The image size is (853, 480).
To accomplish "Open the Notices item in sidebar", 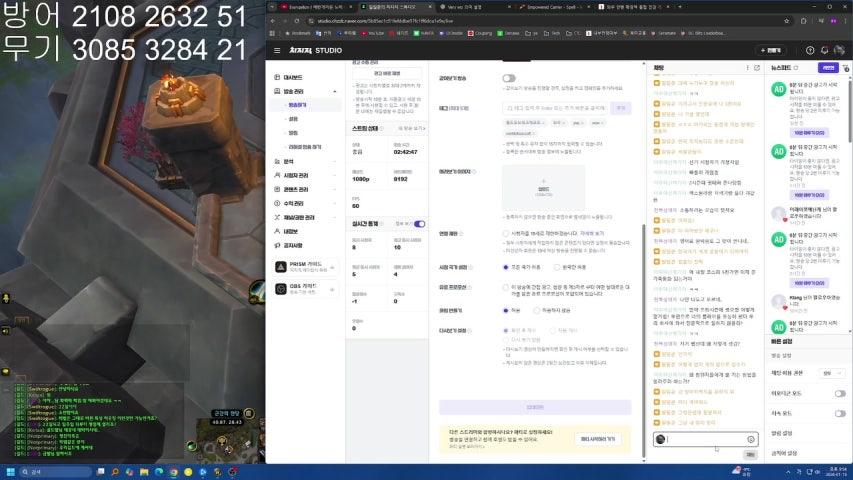I will 293,244.
